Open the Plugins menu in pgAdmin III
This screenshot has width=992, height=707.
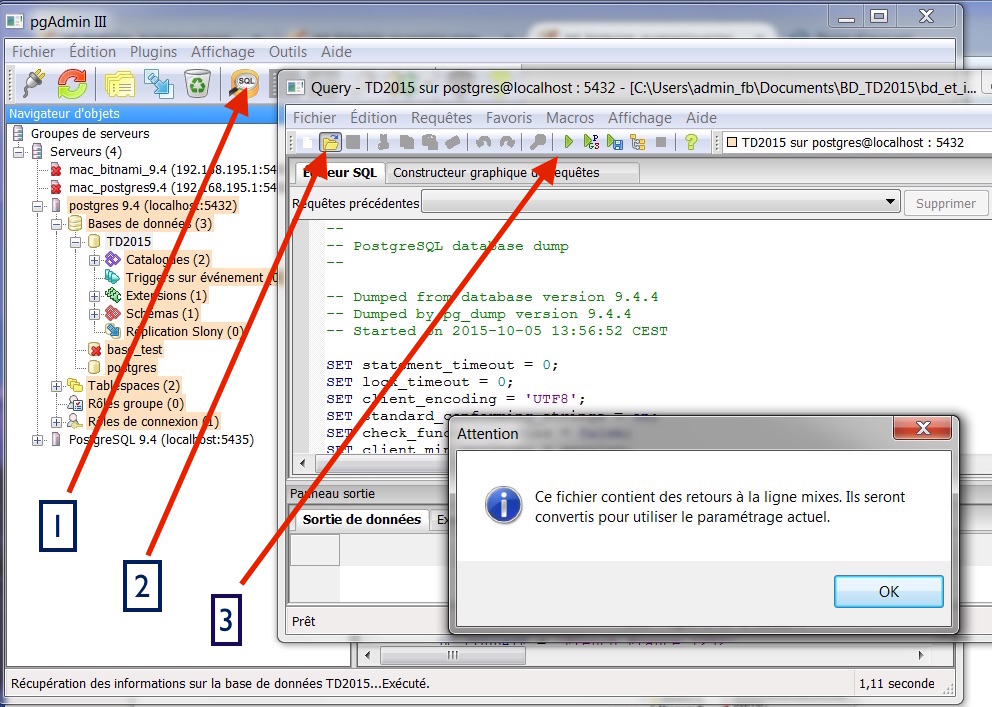153,52
